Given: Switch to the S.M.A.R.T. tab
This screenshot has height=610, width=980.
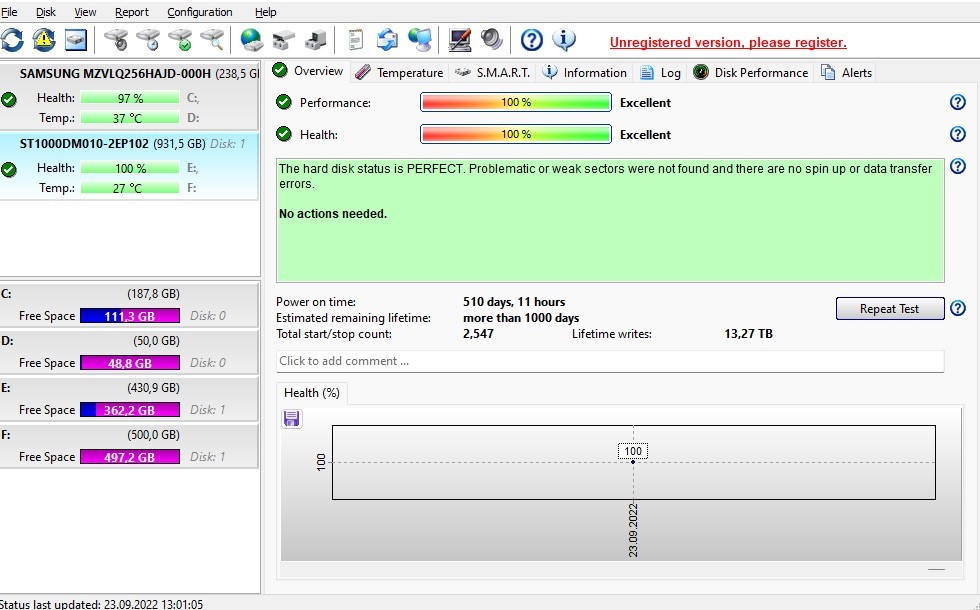Looking at the screenshot, I should coord(492,72).
